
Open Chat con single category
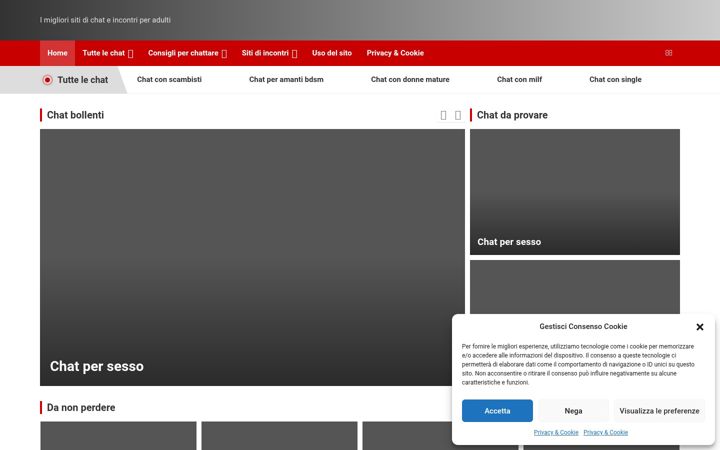click(615, 79)
